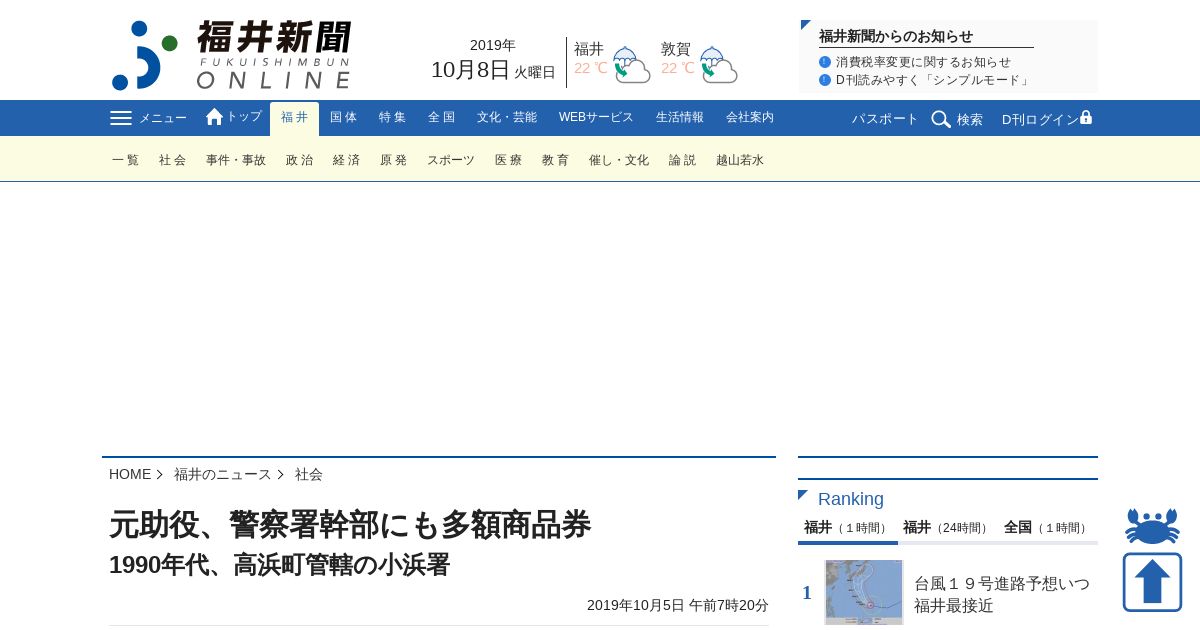Viewport: 1200px width, 630px height.
Task: Select スポーツ category
Action: pos(451,160)
